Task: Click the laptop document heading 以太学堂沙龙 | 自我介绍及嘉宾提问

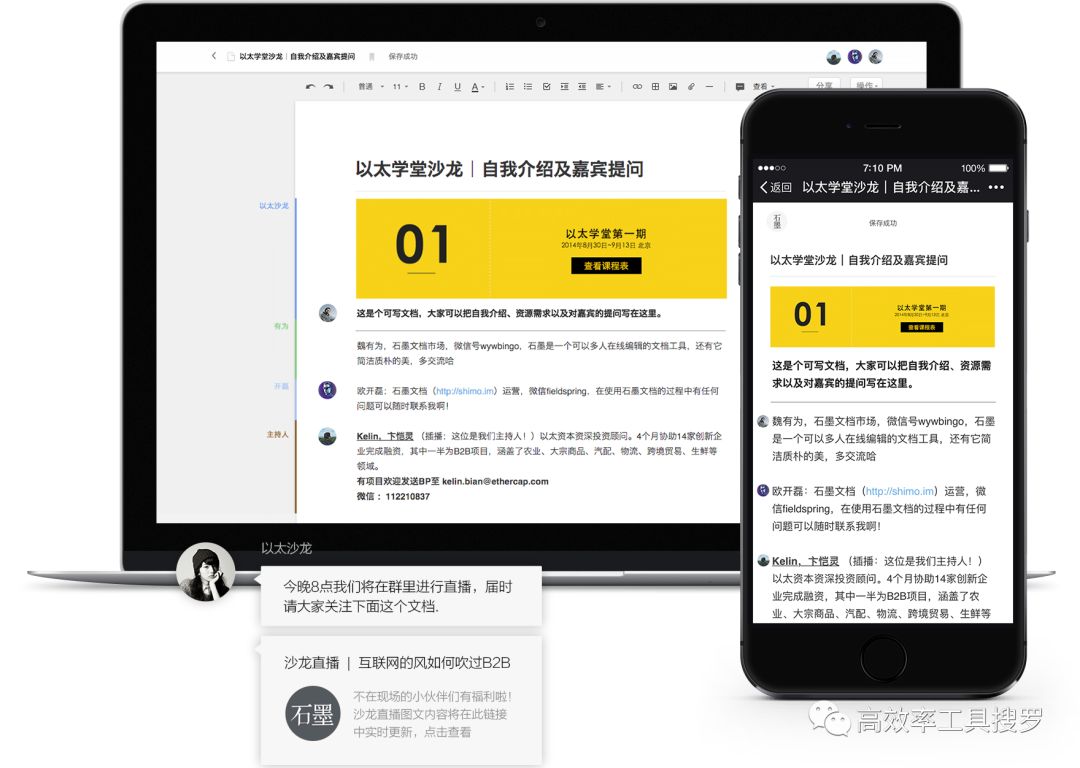Action: pos(499,169)
